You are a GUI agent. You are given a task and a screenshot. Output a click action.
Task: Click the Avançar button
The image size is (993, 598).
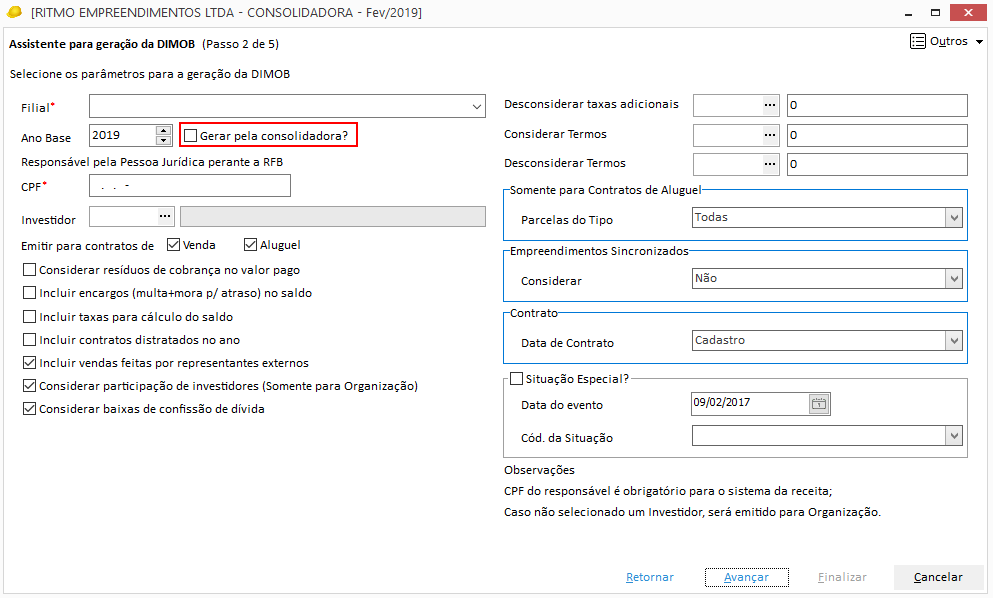coord(746,577)
